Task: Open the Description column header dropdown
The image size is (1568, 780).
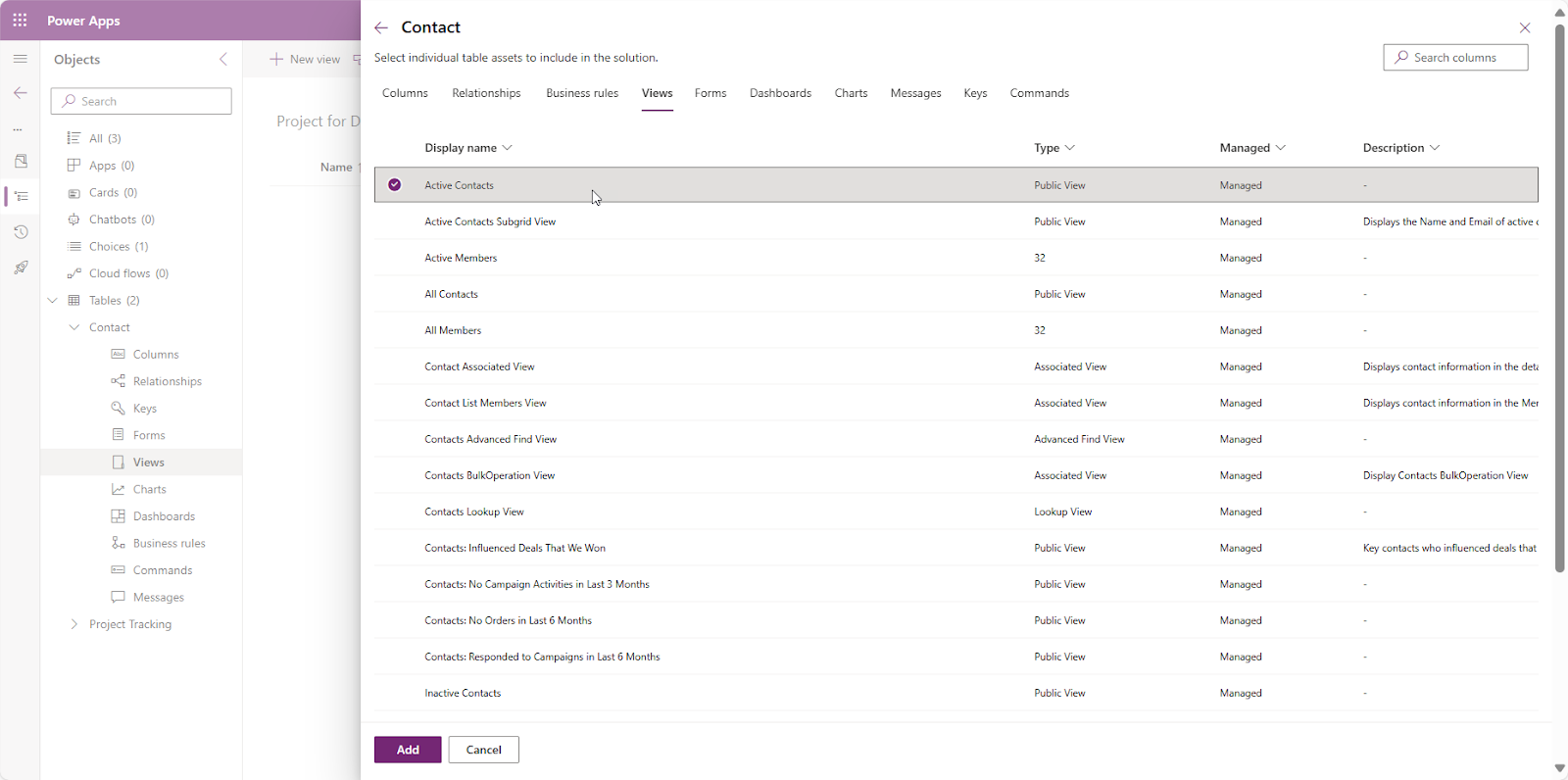Action: 1401,148
